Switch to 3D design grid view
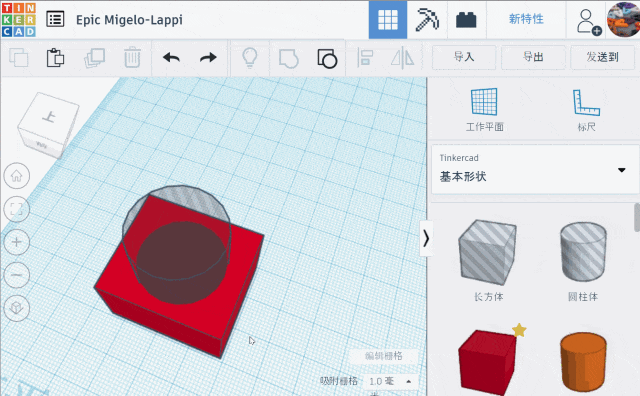The width and height of the screenshot is (640, 396). pos(388,20)
